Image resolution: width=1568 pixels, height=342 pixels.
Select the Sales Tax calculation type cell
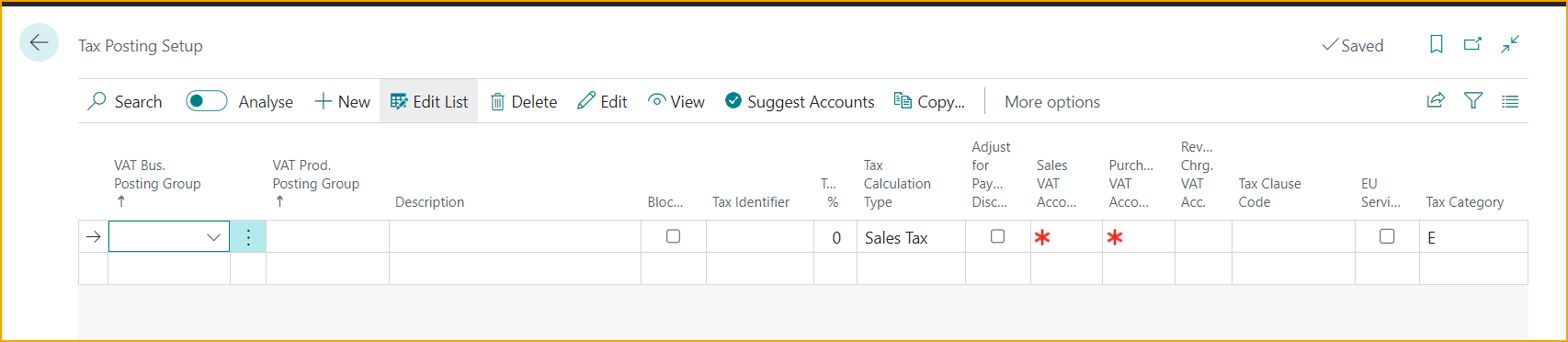pos(911,237)
